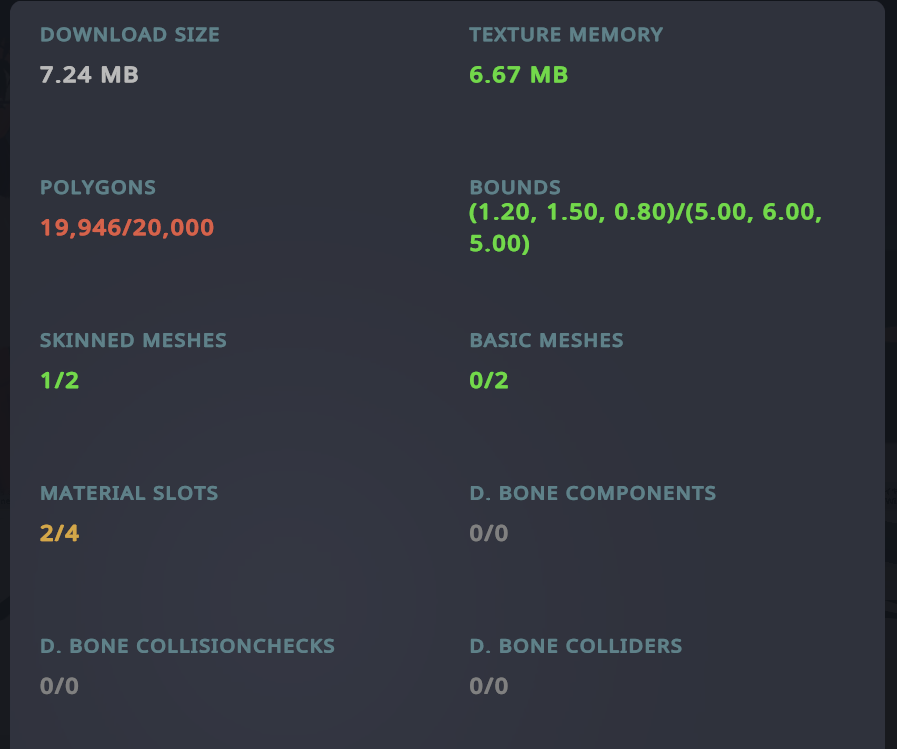This screenshot has width=897, height=749.
Task: Click the SKINNED MESHES label
Action: pos(133,341)
